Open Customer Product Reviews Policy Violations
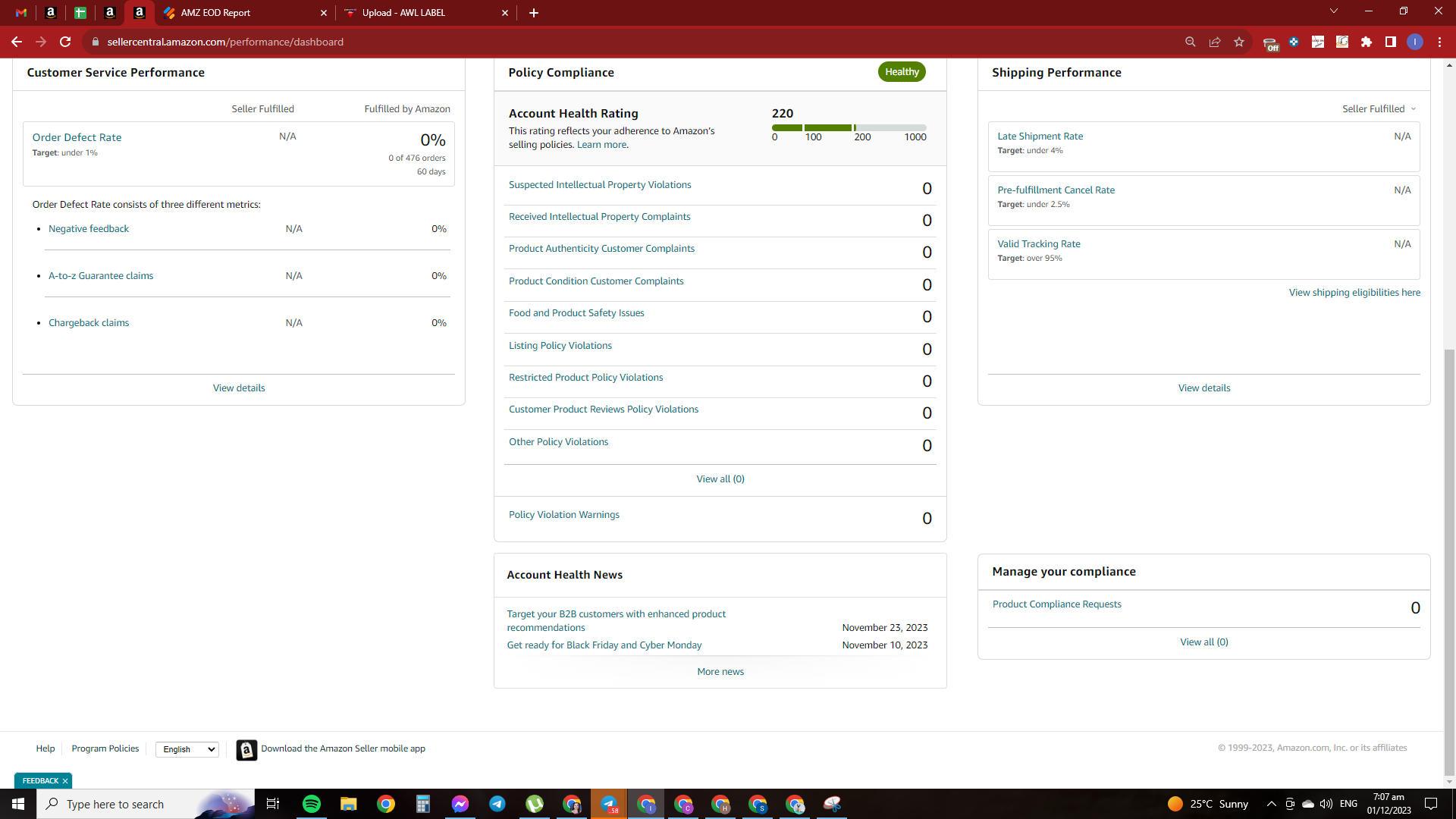 [x=604, y=409]
